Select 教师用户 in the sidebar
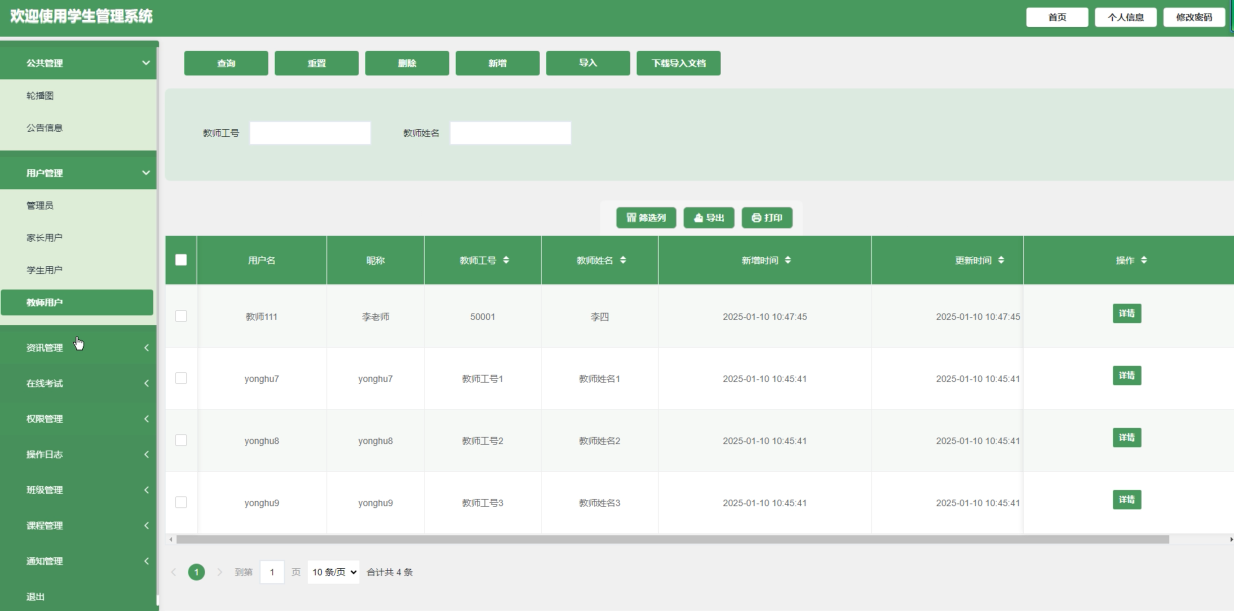1234x611 pixels. [x=78, y=303]
